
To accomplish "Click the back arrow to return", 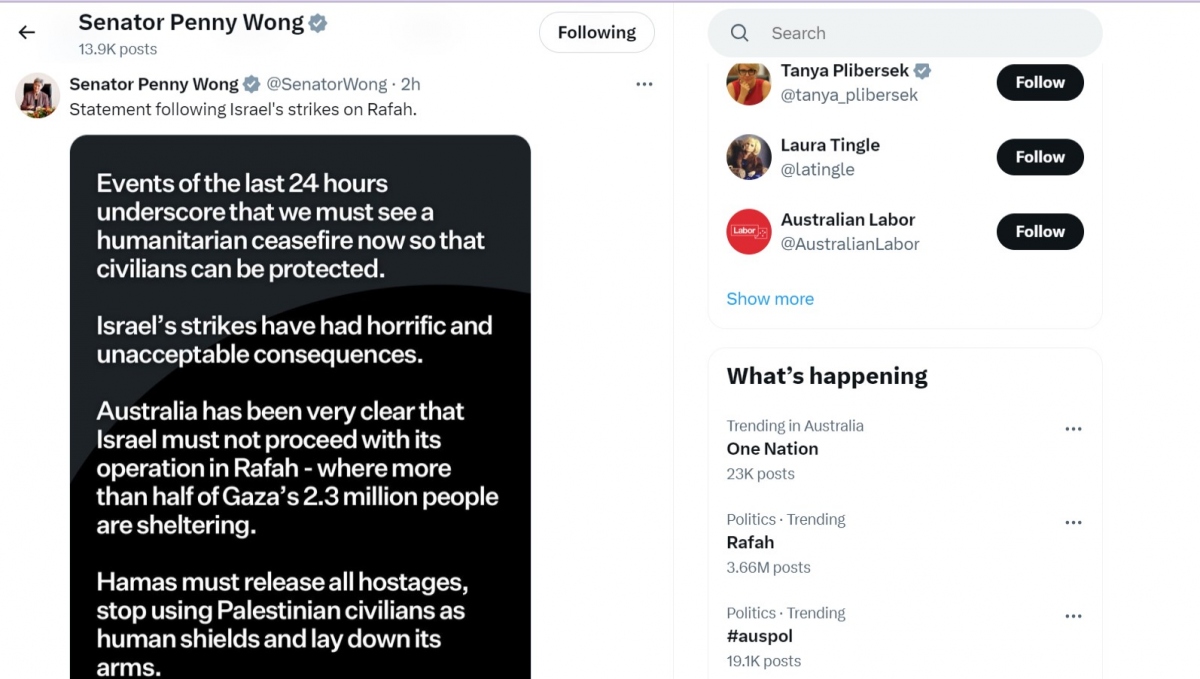I will click(x=25, y=32).
